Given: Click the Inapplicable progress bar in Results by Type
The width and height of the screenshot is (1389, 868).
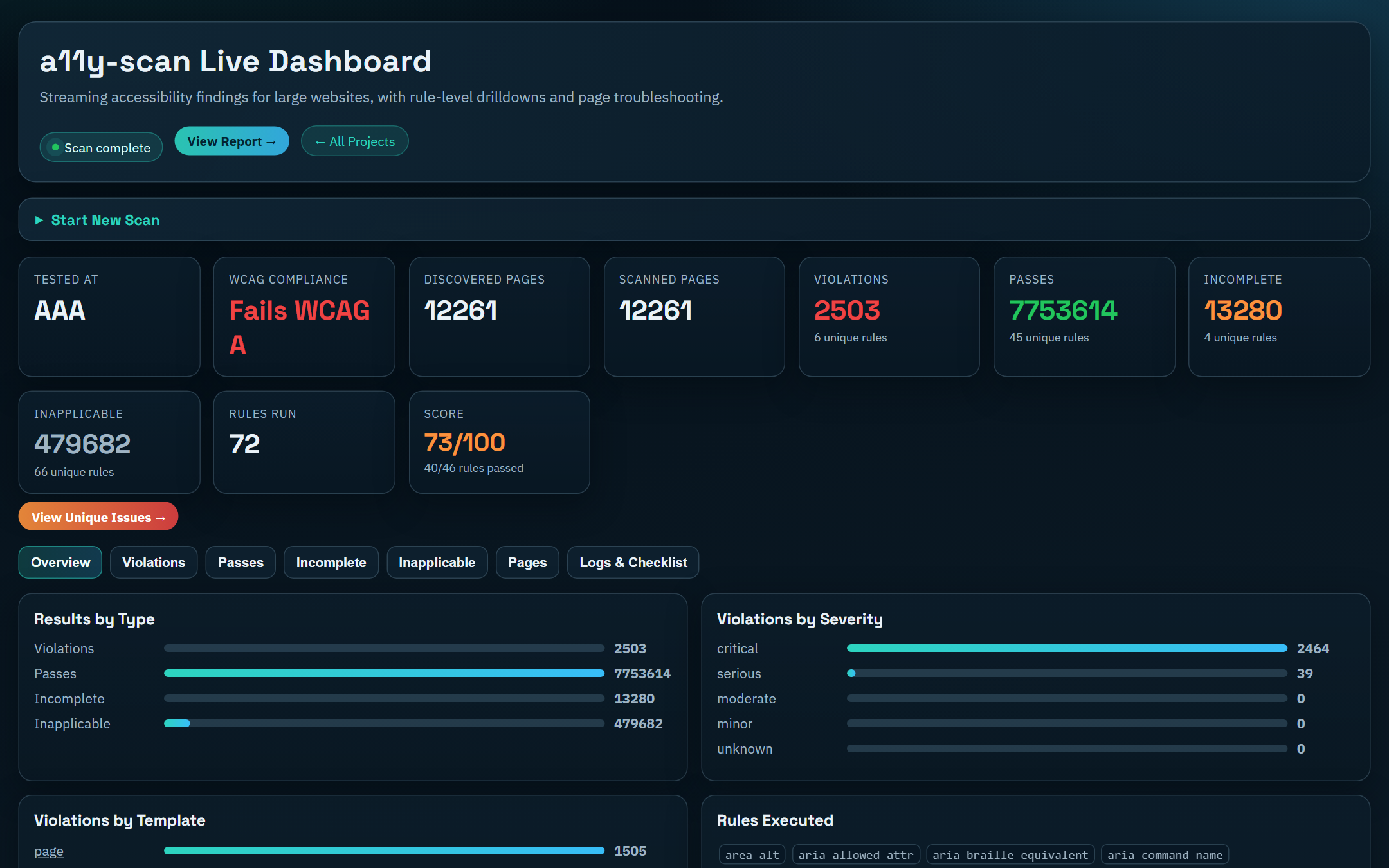Looking at the screenshot, I should click(x=384, y=723).
